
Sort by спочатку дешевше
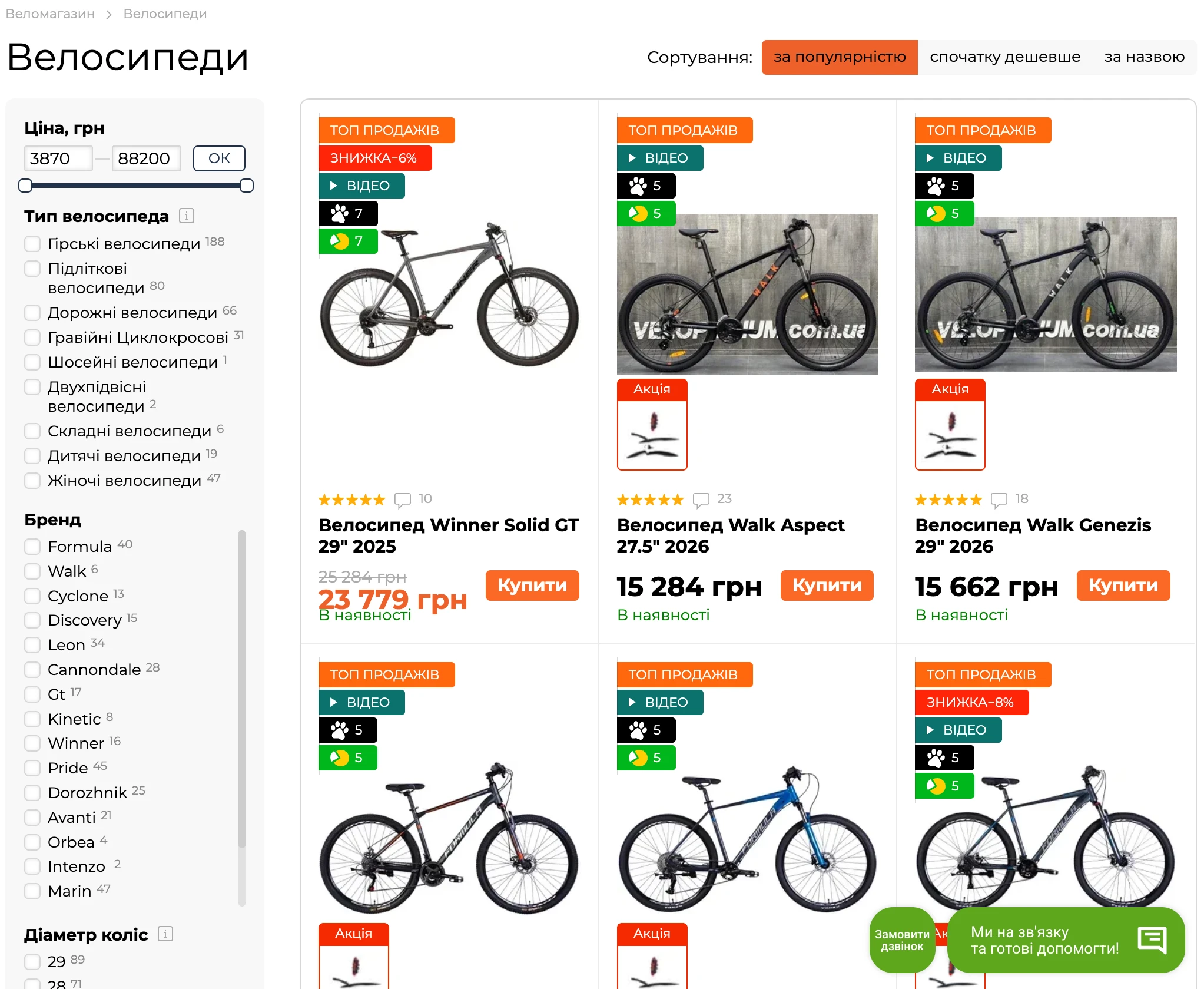point(1004,57)
